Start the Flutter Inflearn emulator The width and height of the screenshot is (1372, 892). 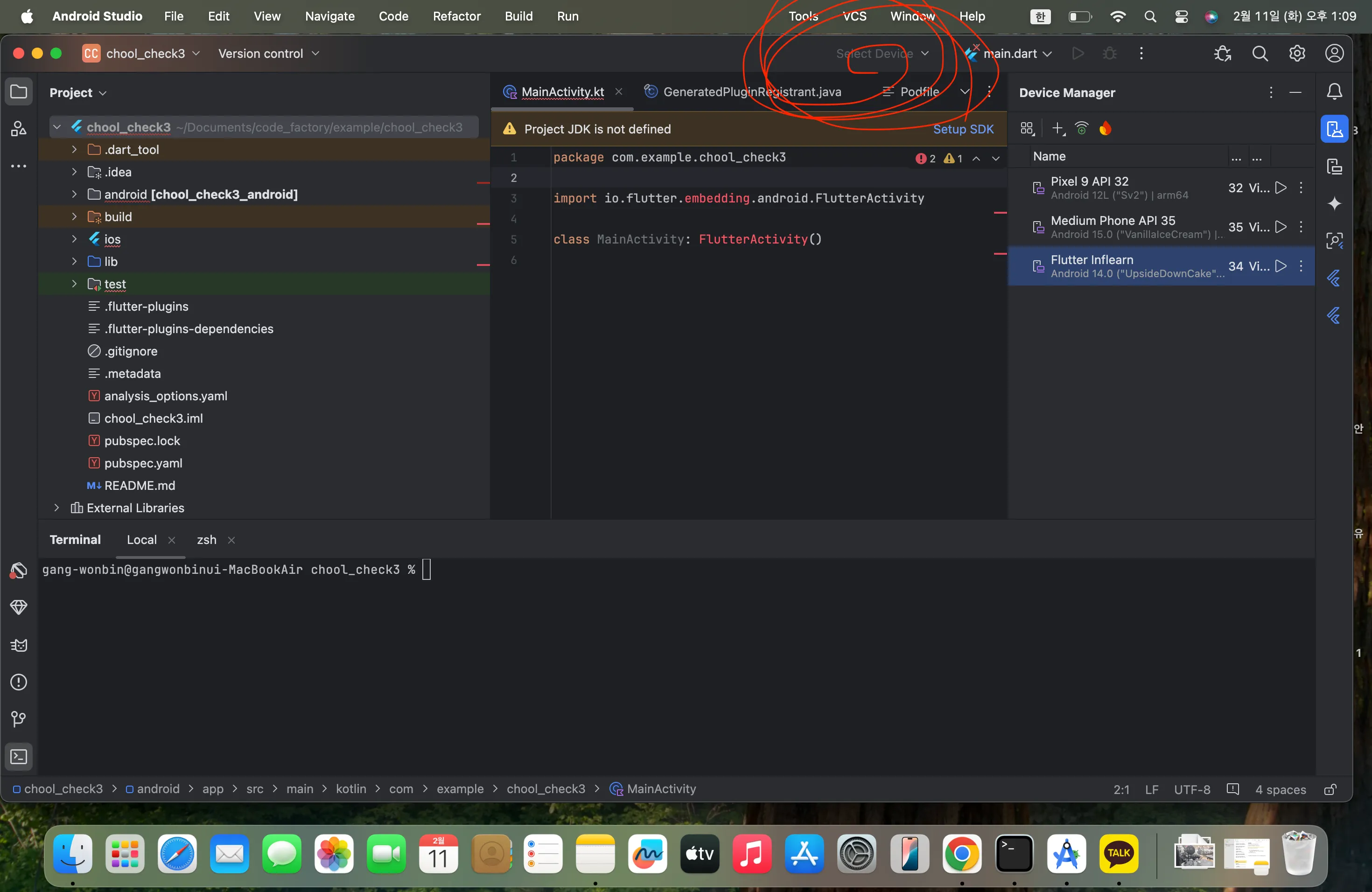click(1281, 266)
